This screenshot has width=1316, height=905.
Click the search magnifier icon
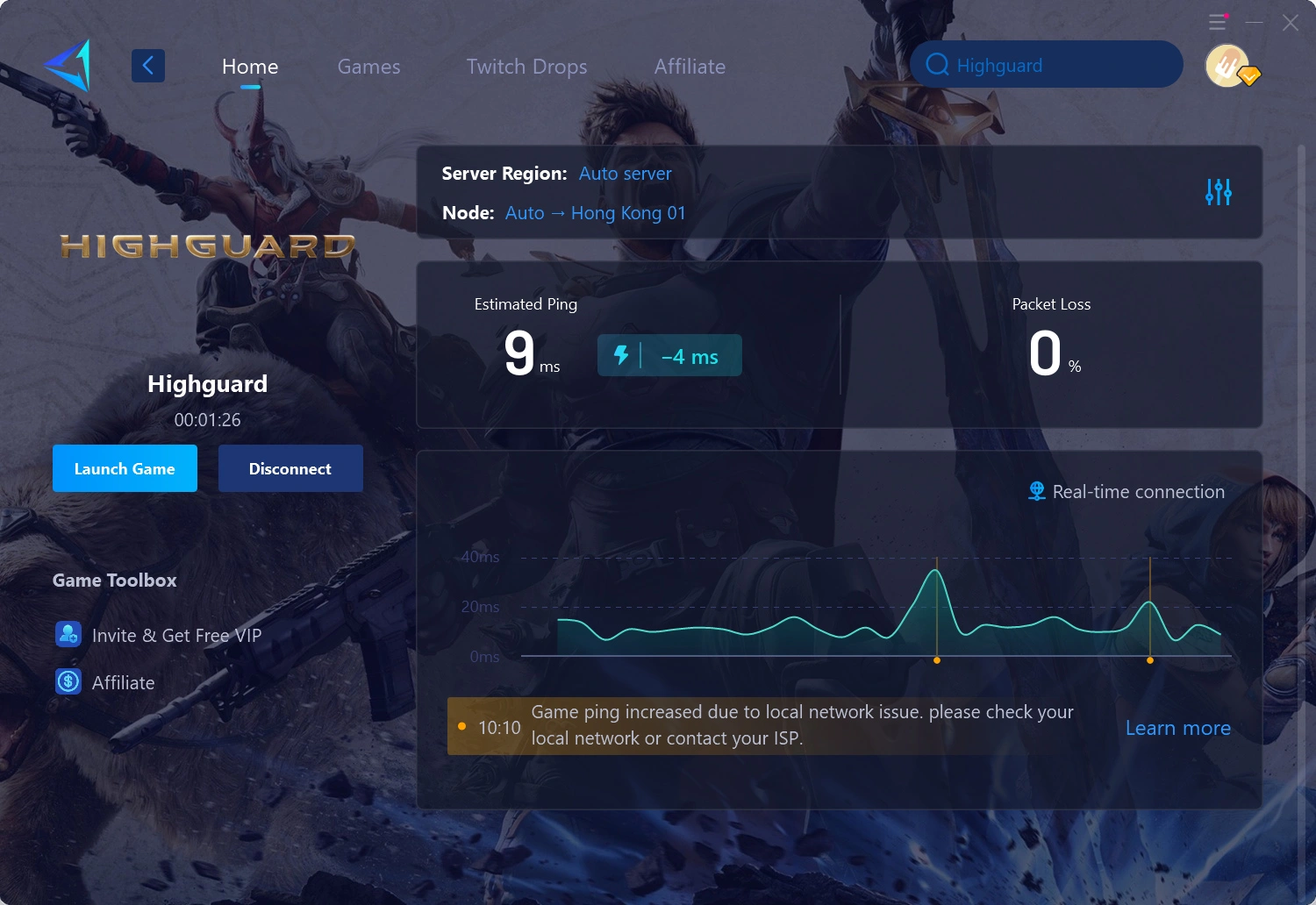click(x=937, y=64)
